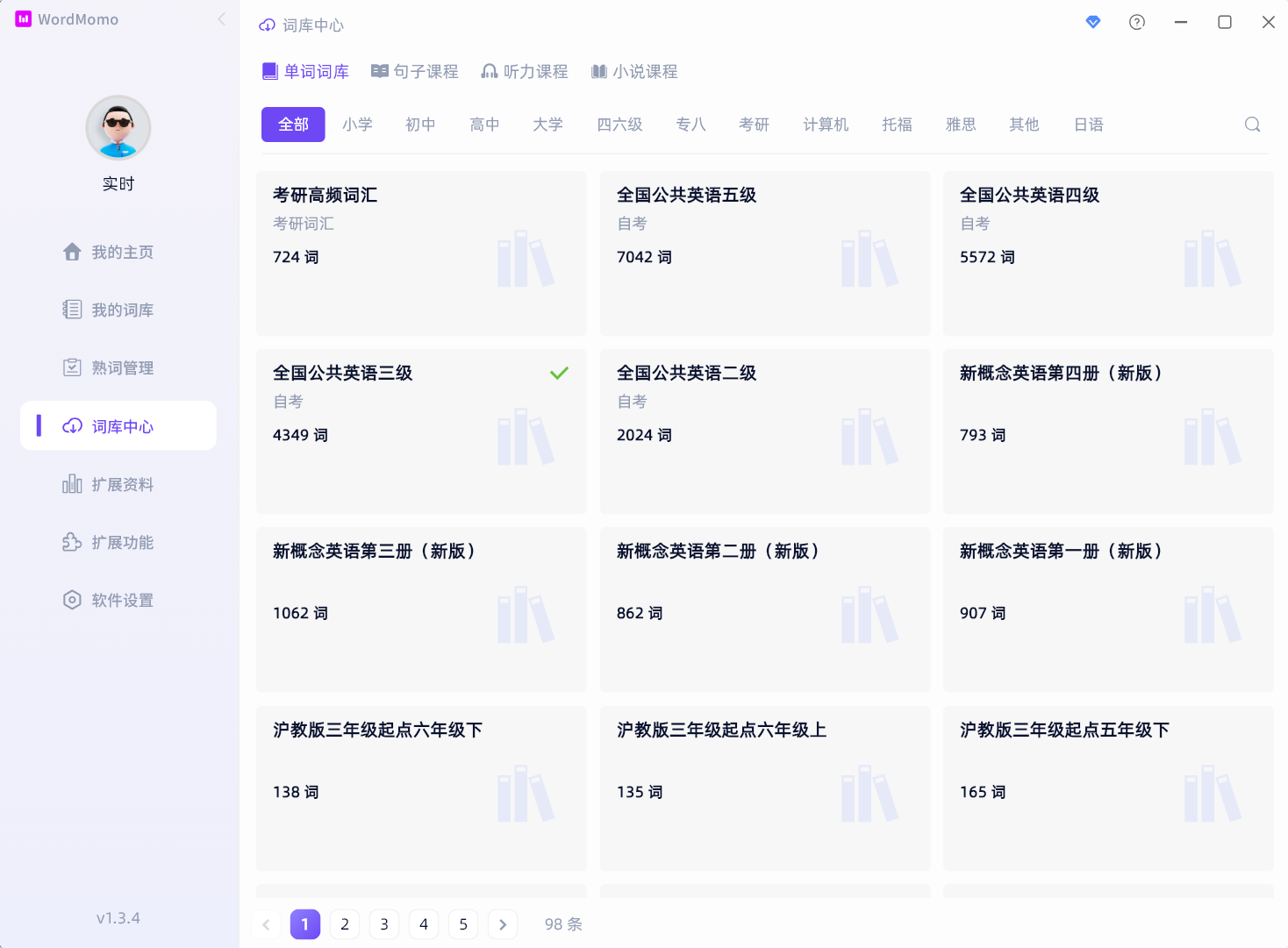
Task: Open 新概念英语第四册（新版） card
Action: (x=1108, y=431)
